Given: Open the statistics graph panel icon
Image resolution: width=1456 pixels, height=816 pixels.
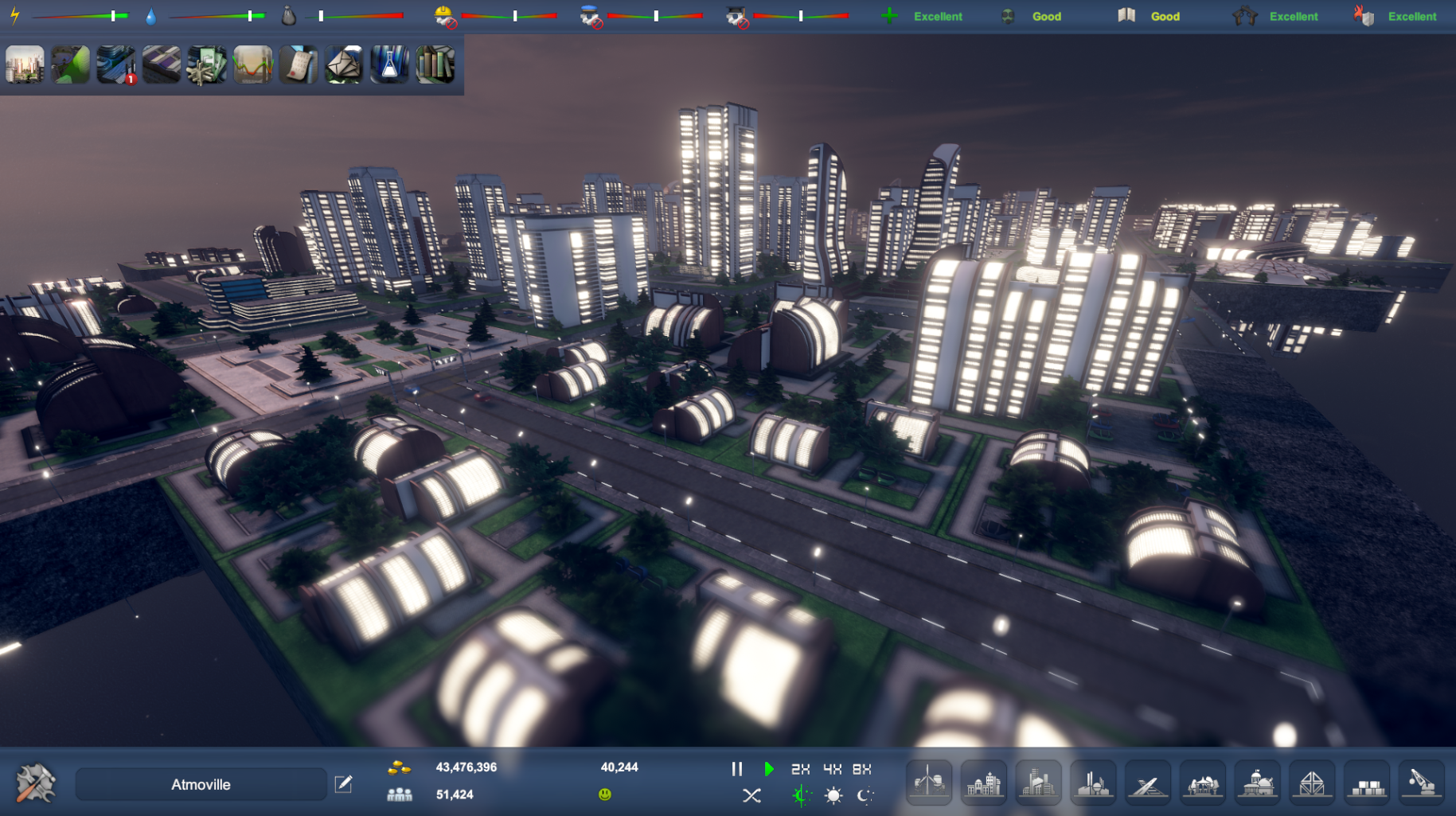Looking at the screenshot, I should coord(252,64).
